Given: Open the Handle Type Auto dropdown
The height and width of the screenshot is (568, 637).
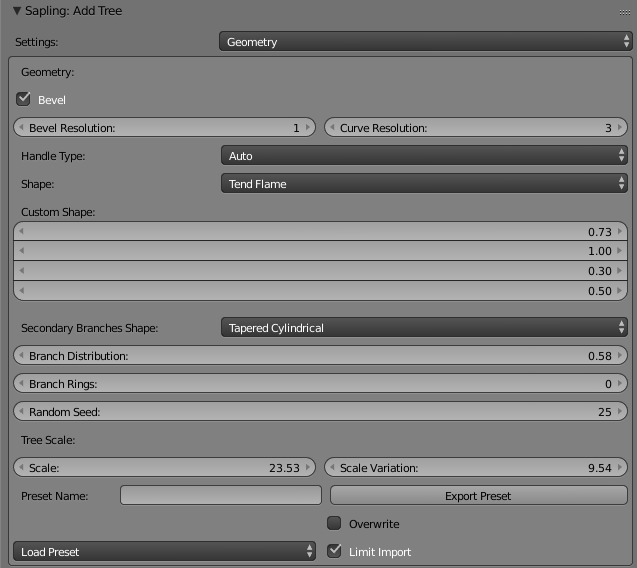Looking at the screenshot, I should click(425, 156).
